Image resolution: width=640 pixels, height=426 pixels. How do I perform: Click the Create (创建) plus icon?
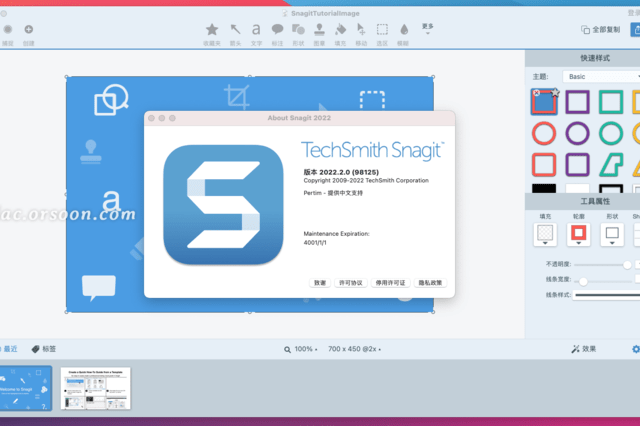point(29,29)
